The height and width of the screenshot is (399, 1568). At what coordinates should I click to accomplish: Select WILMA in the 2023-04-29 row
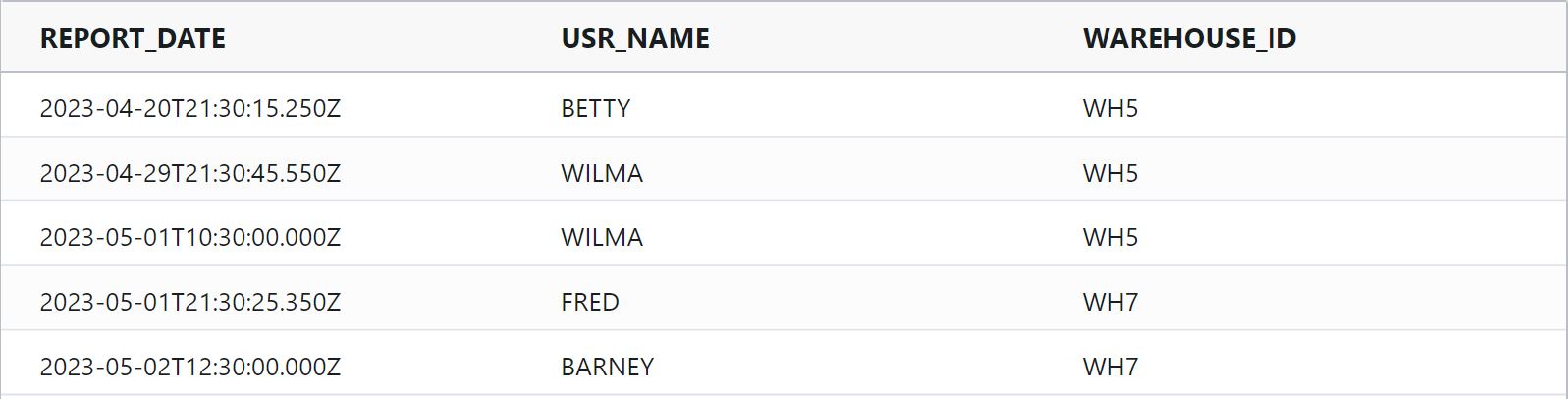(601, 174)
